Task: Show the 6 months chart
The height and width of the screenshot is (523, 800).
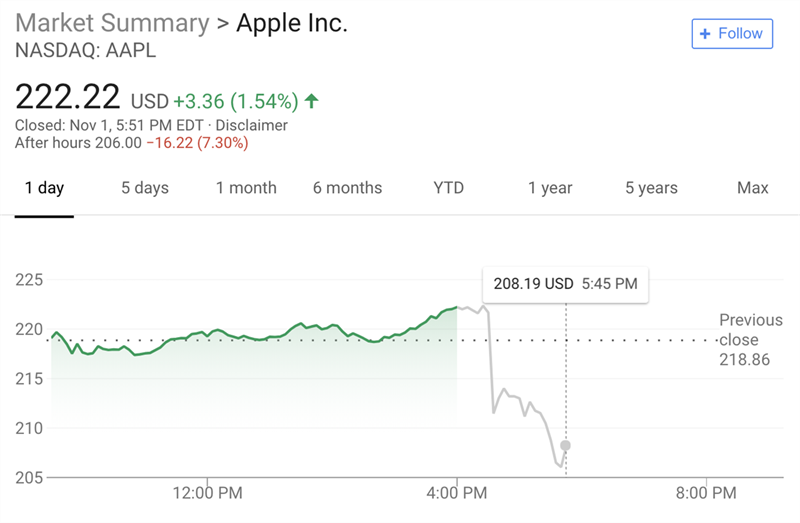Action: pyautogui.click(x=347, y=188)
